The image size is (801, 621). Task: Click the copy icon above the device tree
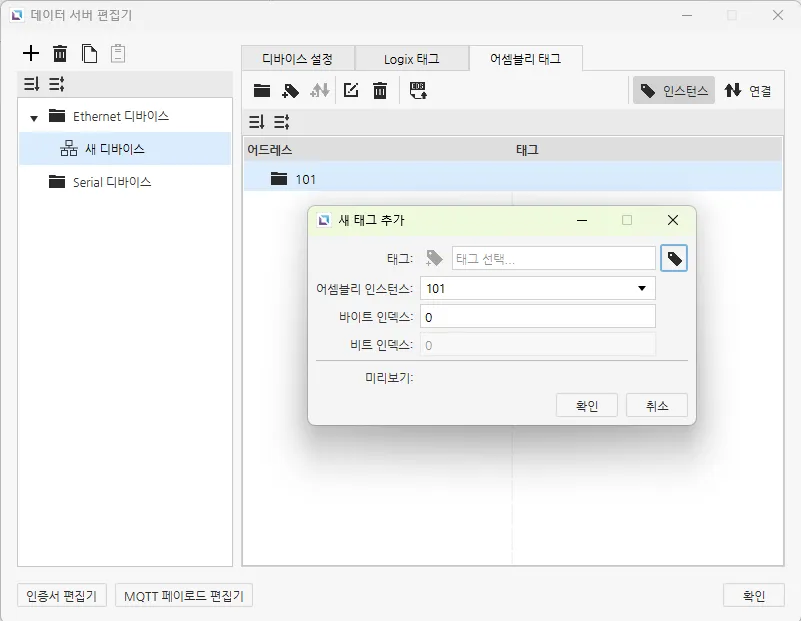click(89, 54)
